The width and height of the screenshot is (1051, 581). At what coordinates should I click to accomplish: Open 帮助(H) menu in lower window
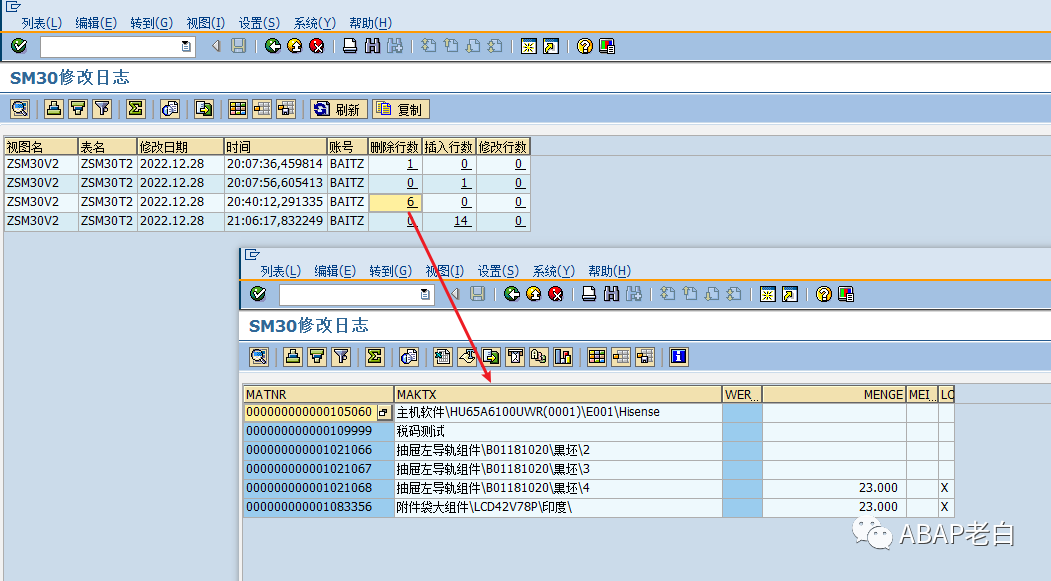coord(609,271)
